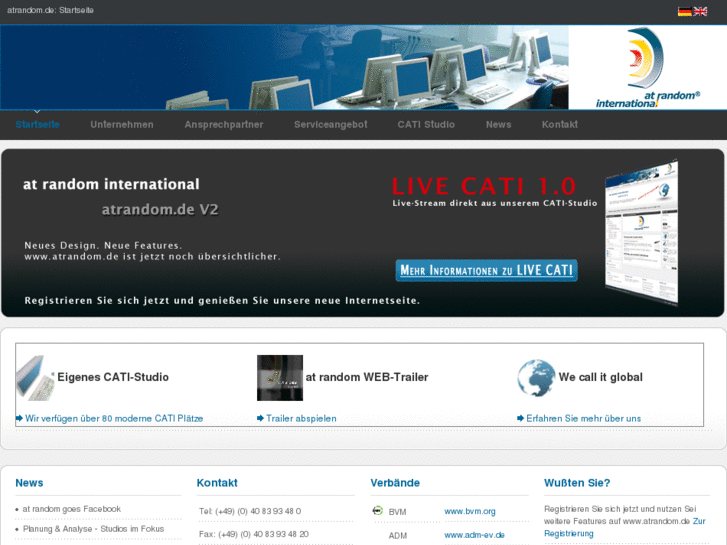Viewport: 727px width, 545px height.
Task: Click the WEB-Trailer video thumbnail
Action: point(280,378)
